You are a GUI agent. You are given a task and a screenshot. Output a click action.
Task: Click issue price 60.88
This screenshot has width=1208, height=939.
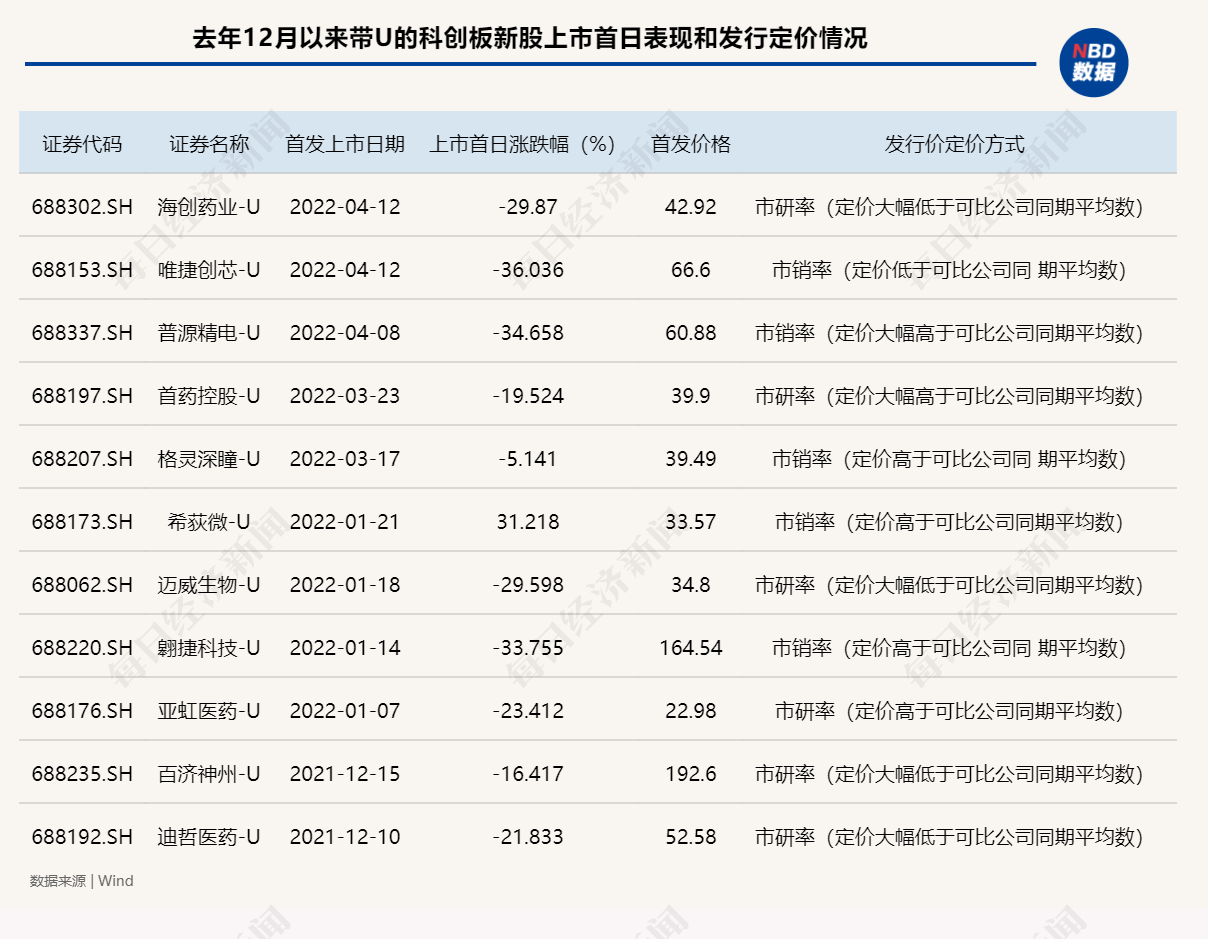[x=691, y=333]
